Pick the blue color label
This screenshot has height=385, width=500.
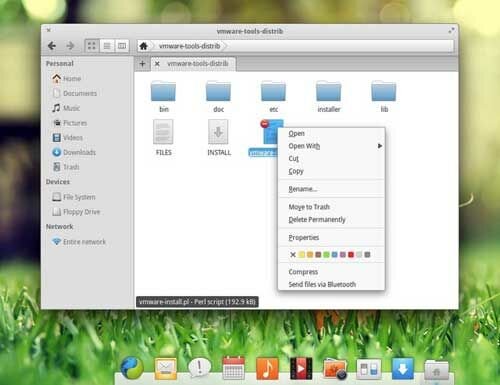(334, 255)
